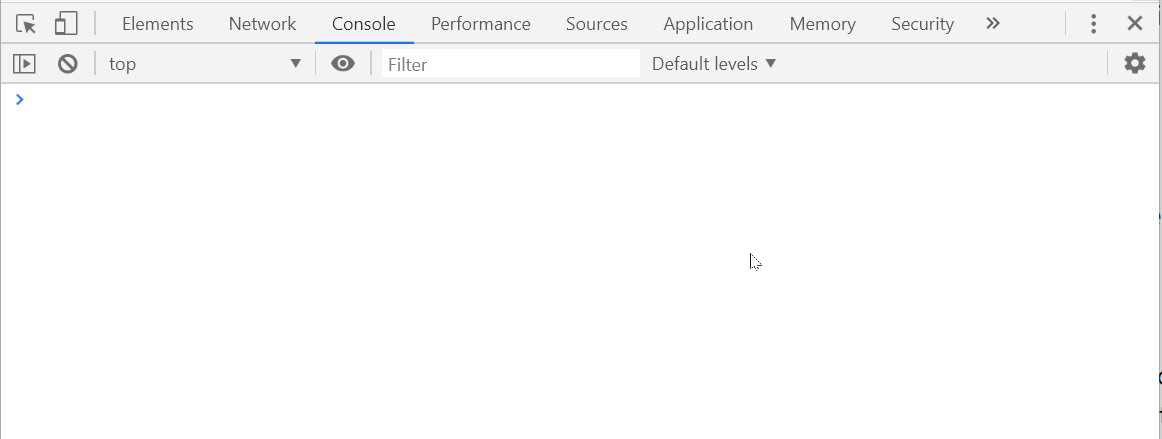The image size is (1162, 439).
Task: Activate the inspect element picker icon
Action: [26, 24]
